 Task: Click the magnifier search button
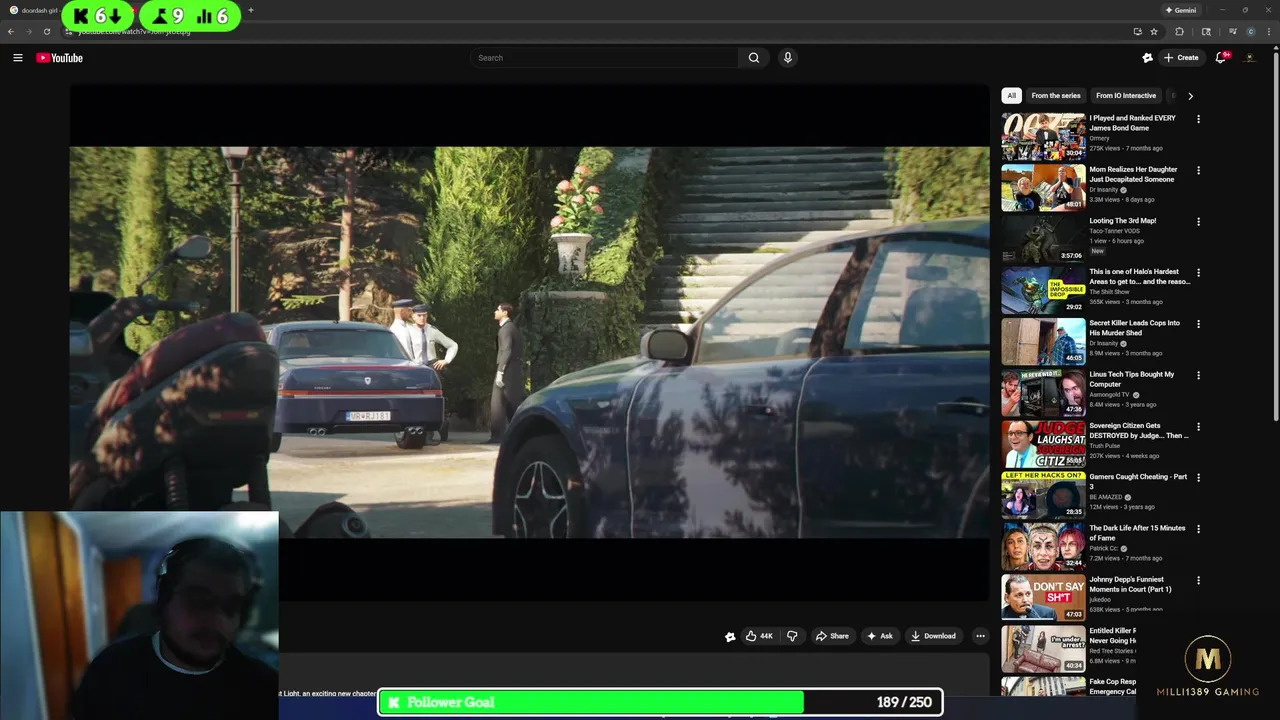point(754,58)
